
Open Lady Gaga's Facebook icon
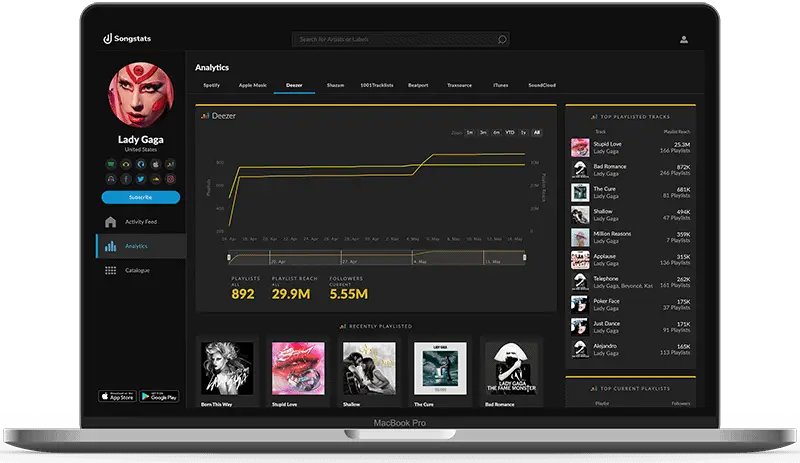126,179
